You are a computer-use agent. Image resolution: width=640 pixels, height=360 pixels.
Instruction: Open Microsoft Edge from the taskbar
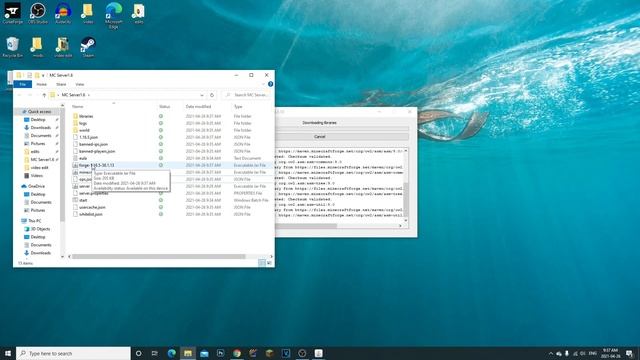click(171, 353)
